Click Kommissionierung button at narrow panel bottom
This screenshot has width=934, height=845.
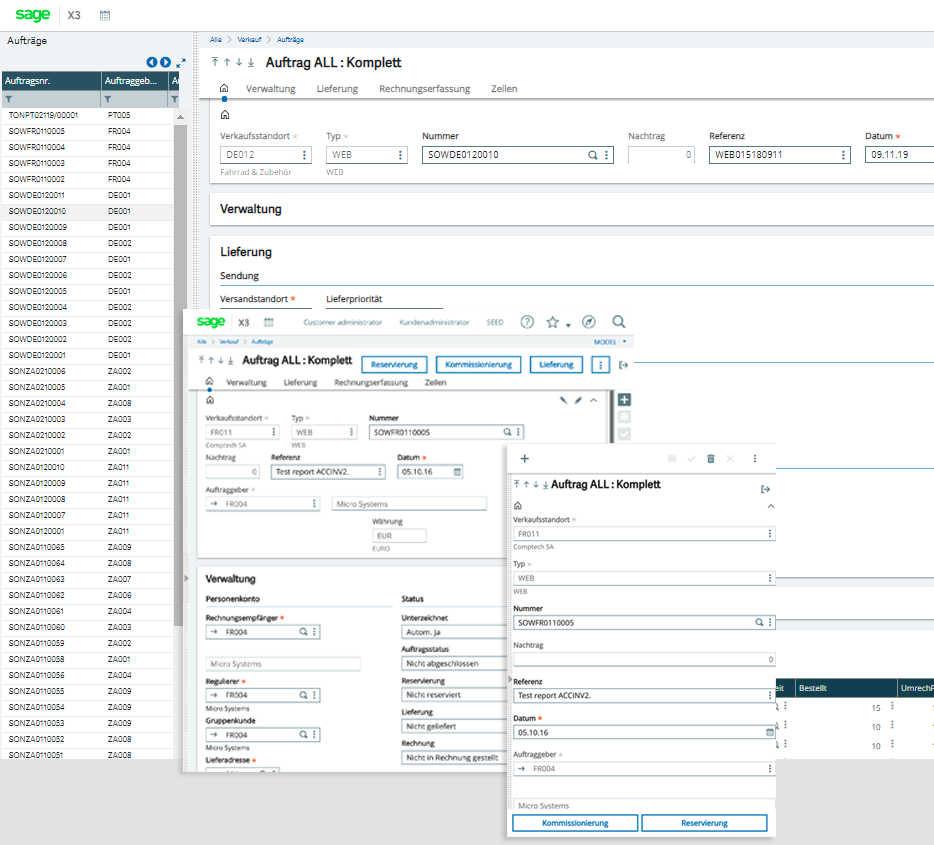(575, 823)
